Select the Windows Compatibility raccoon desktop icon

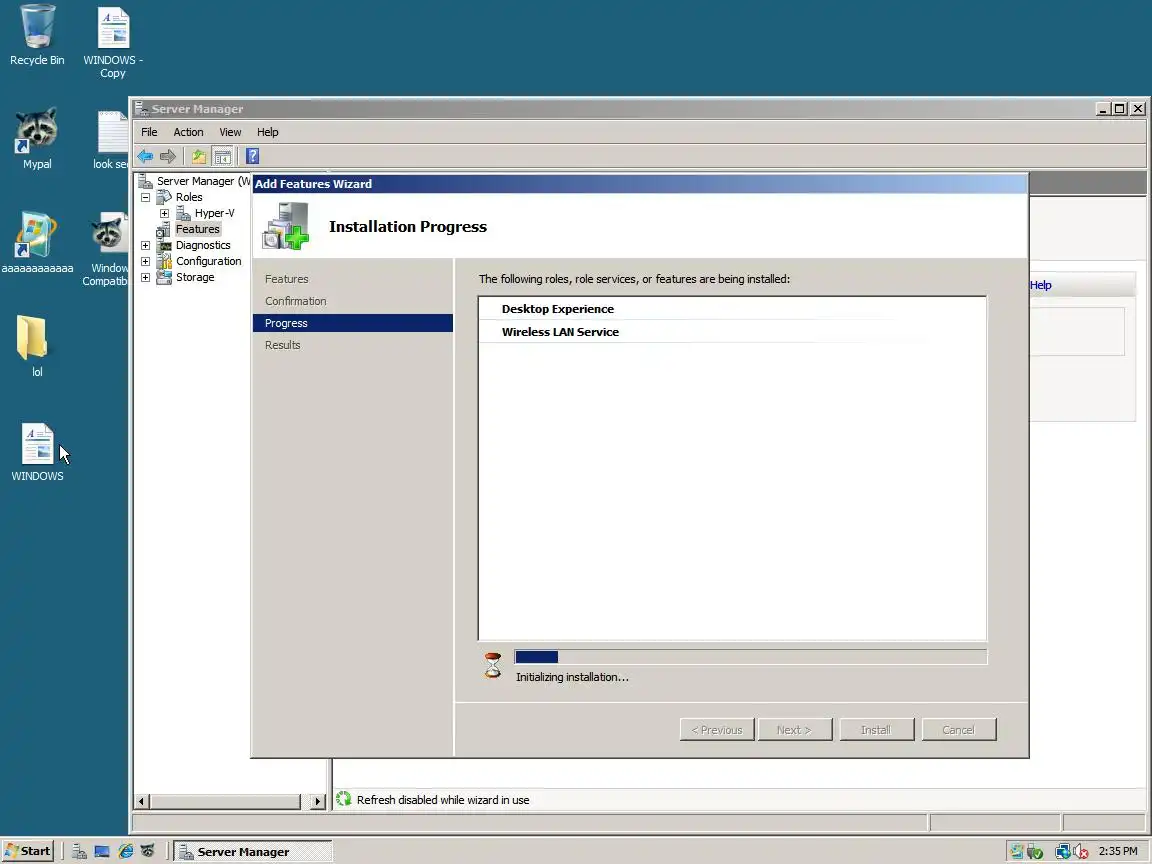tap(107, 248)
